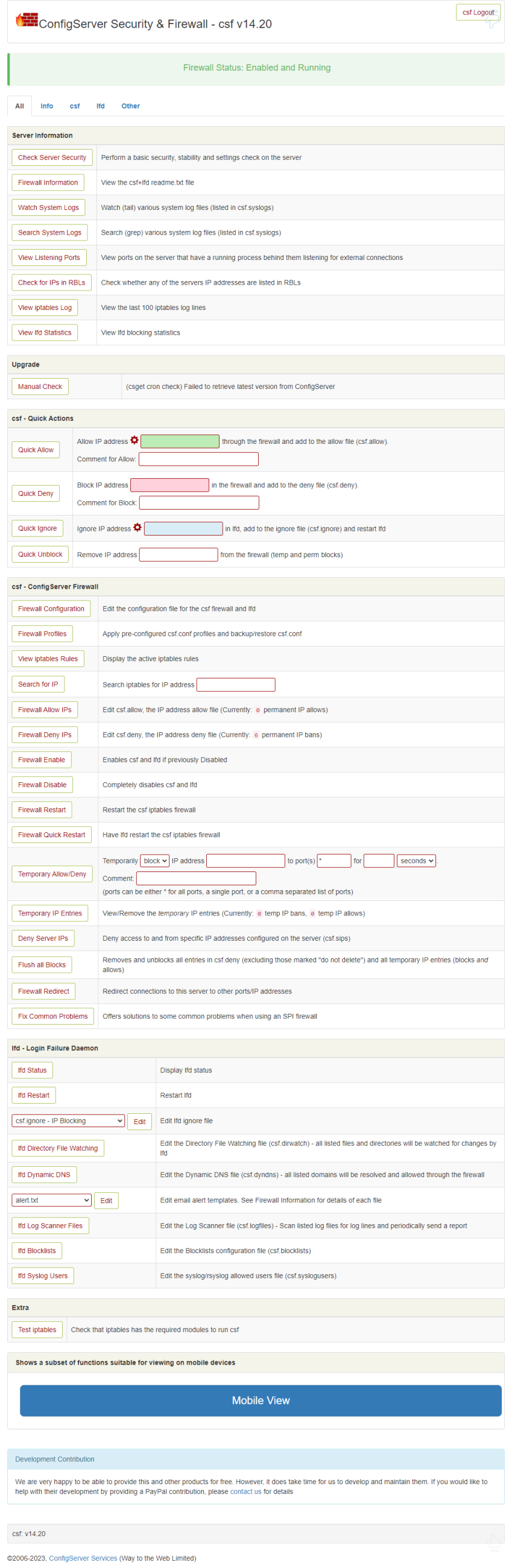Open the alert.txt template dropdown
Image resolution: width=512 pixels, height=1568 pixels.
52,1200
